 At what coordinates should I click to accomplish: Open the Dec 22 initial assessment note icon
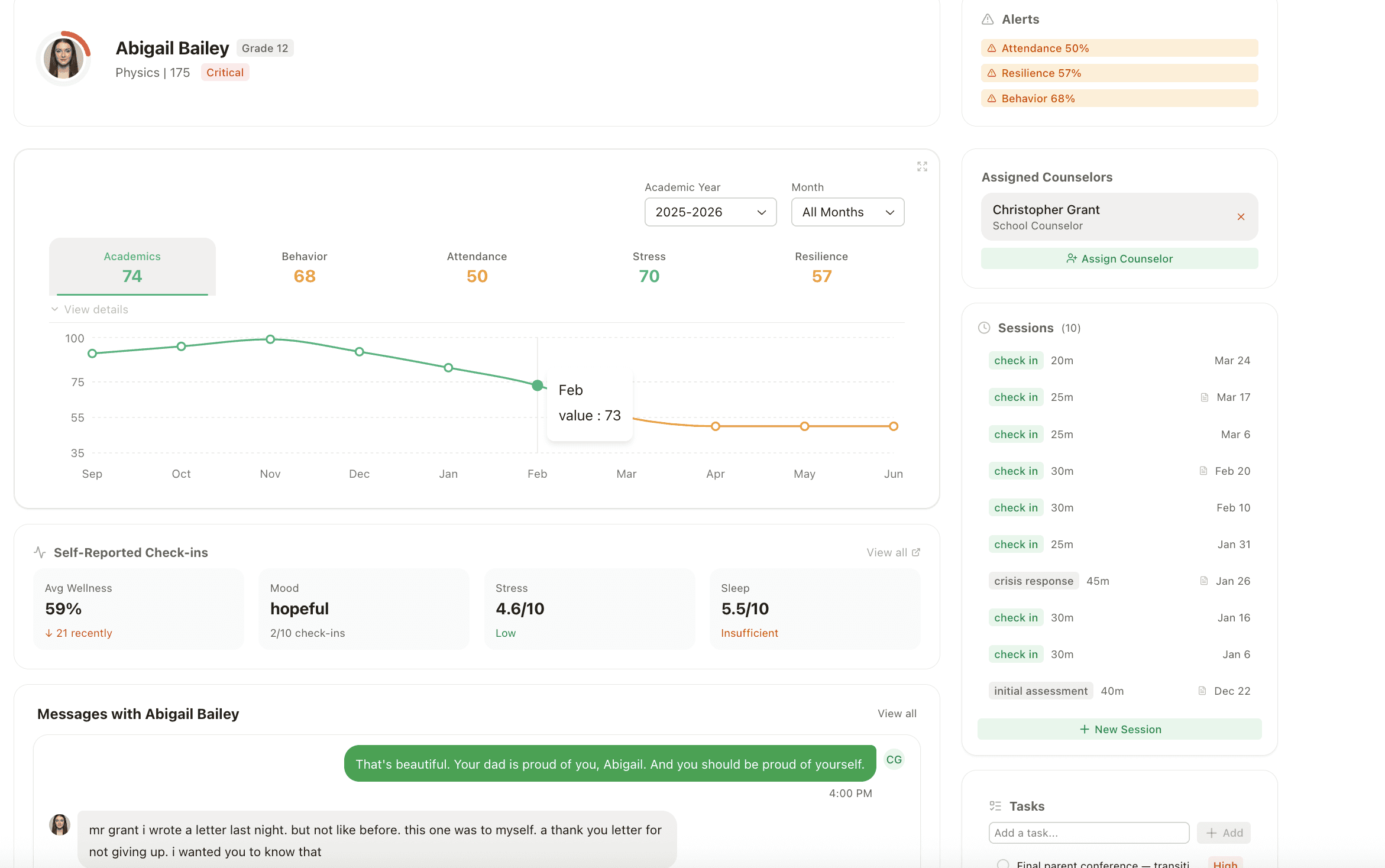tap(1202, 691)
